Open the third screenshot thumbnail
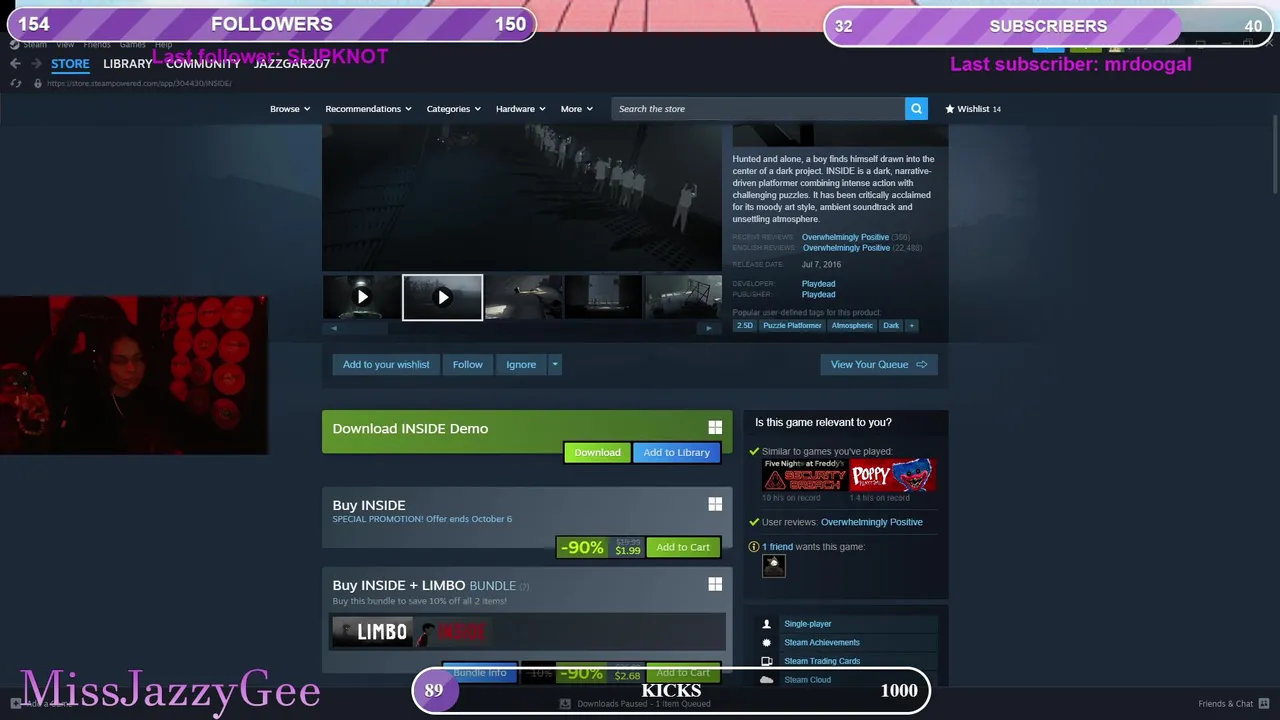The height and width of the screenshot is (720, 1280). 523,297
